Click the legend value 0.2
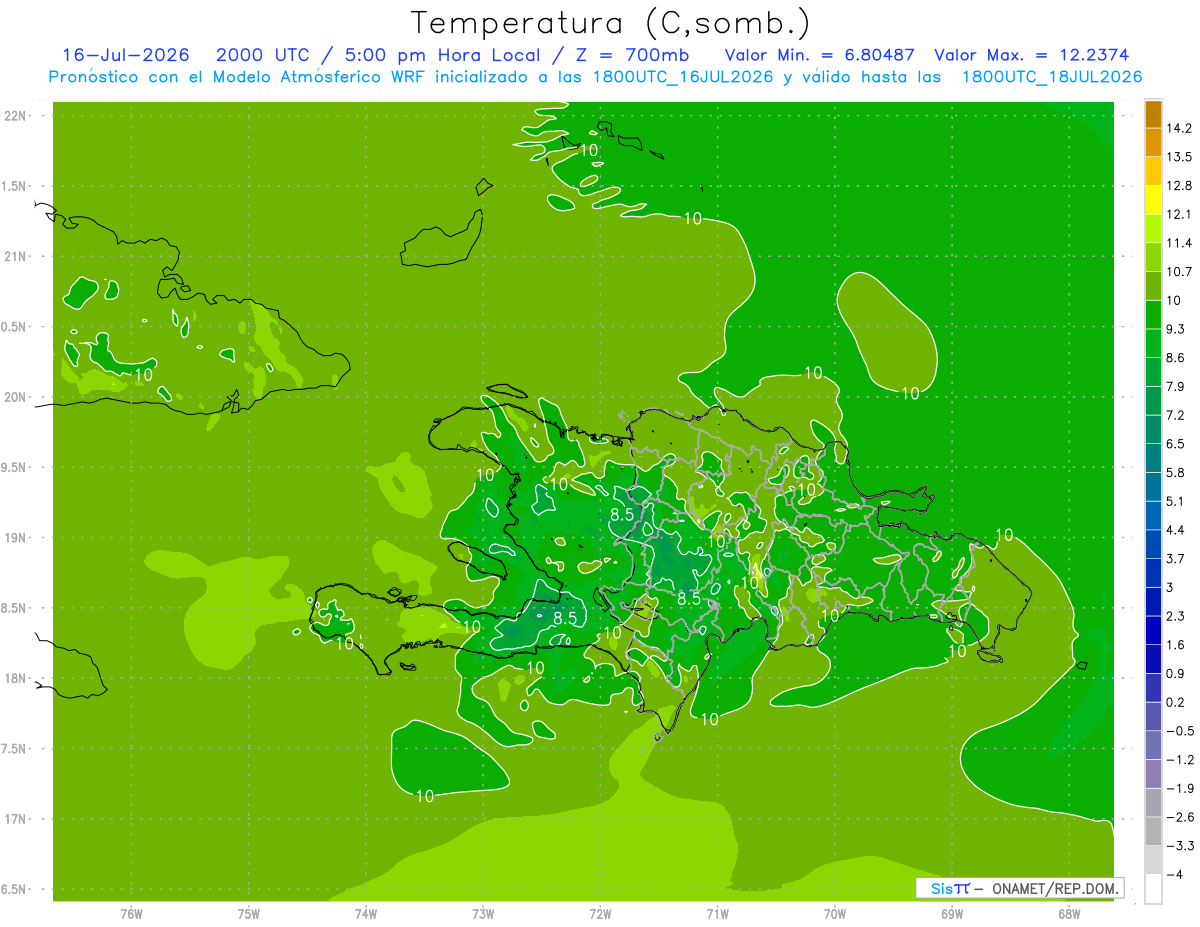The image size is (1200, 927). (1174, 702)
